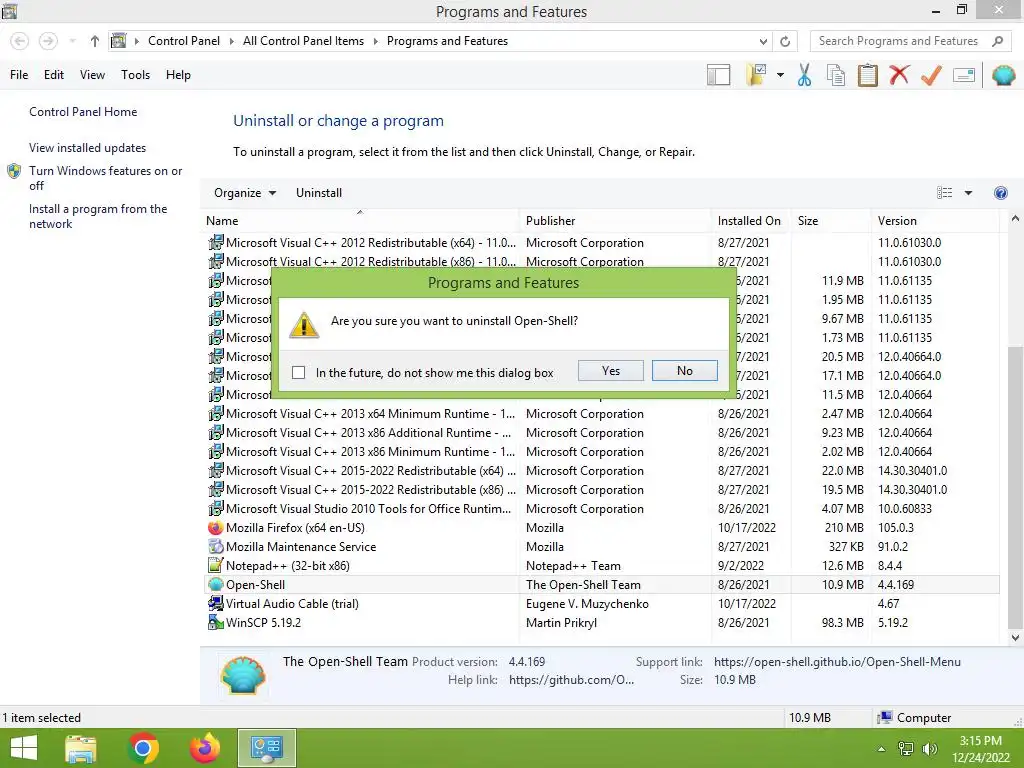Open the Organize dropdown
The image size is (1024, 768).
245,193
